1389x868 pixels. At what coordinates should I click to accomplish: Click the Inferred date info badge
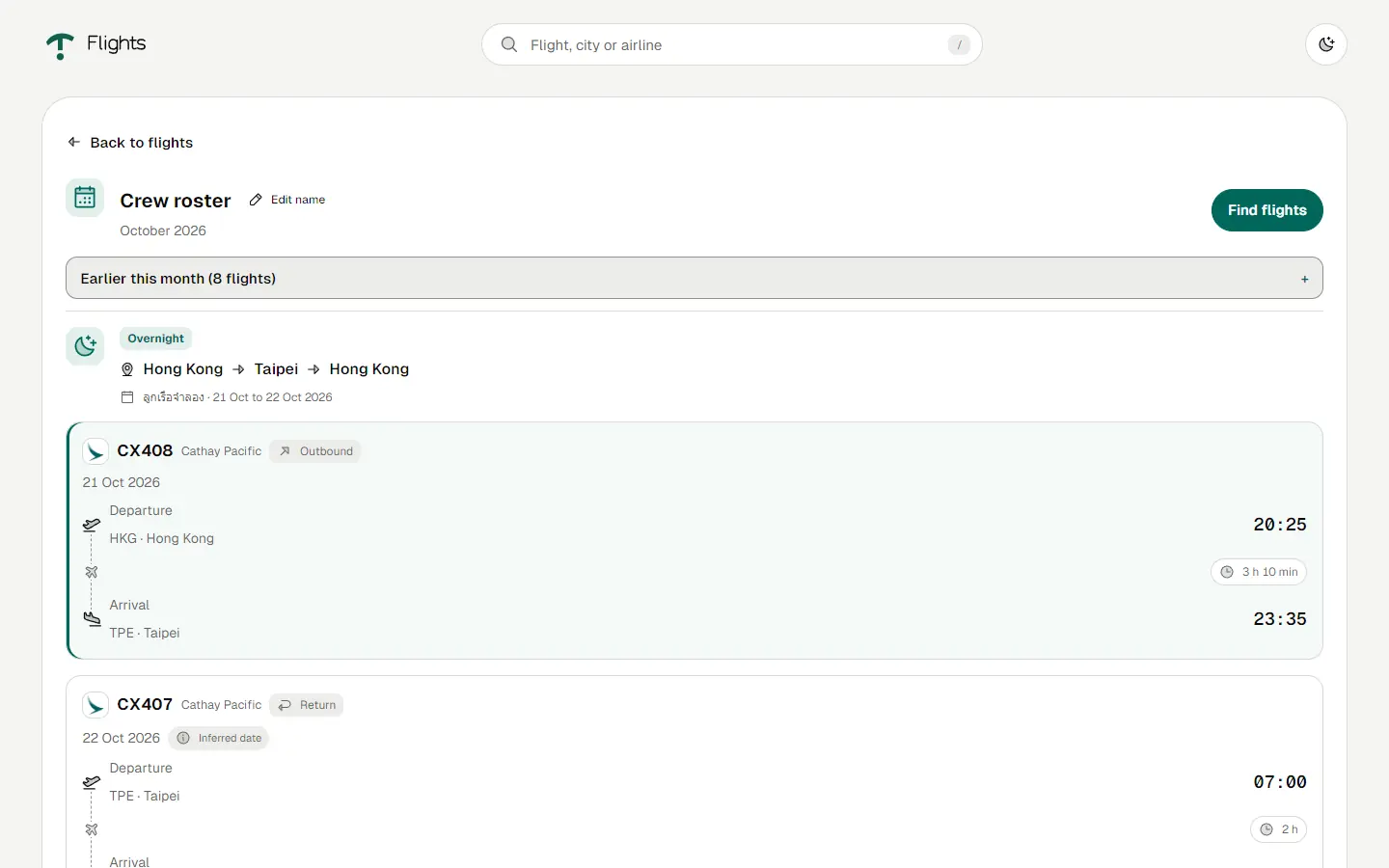(x=219, y=738)
